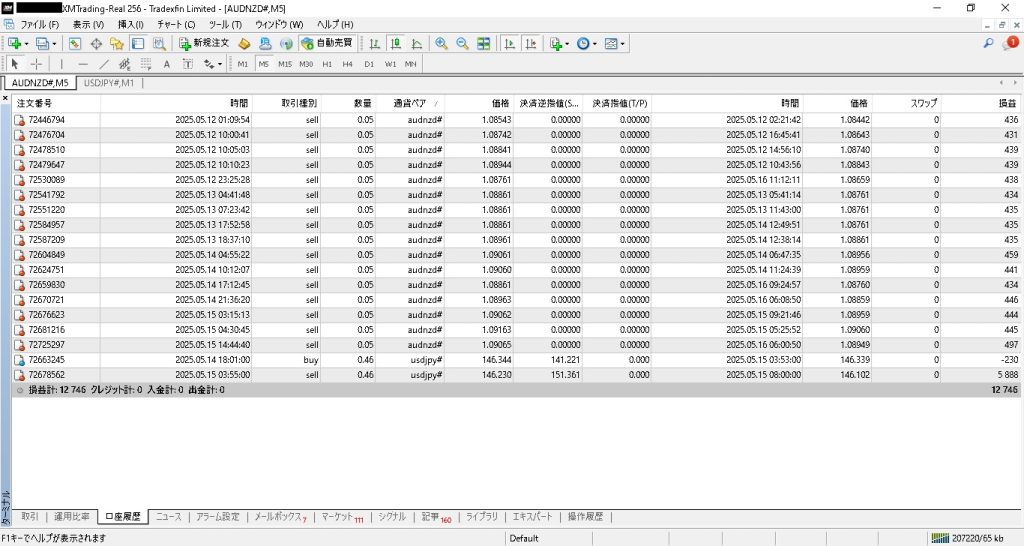Zoom in on chart with magnifier icon
The image size is (1024, 546).
[x=441, y=43]
